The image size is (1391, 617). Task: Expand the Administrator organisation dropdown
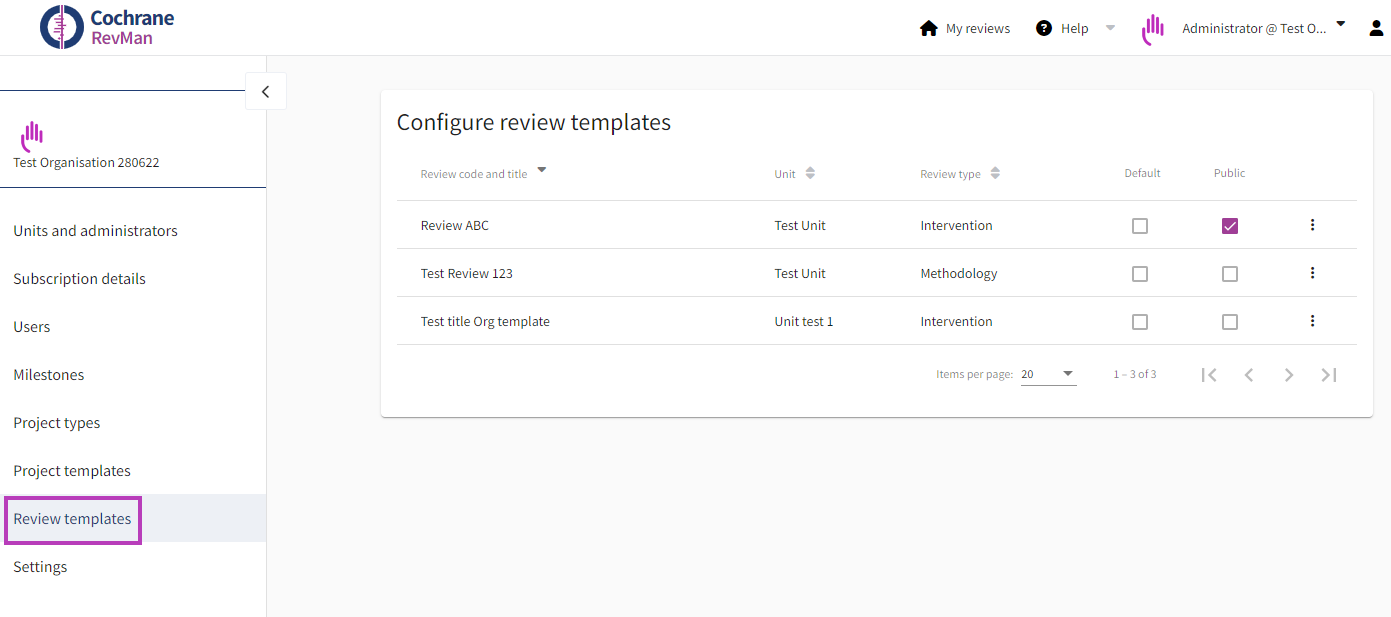coord(1341,25)
